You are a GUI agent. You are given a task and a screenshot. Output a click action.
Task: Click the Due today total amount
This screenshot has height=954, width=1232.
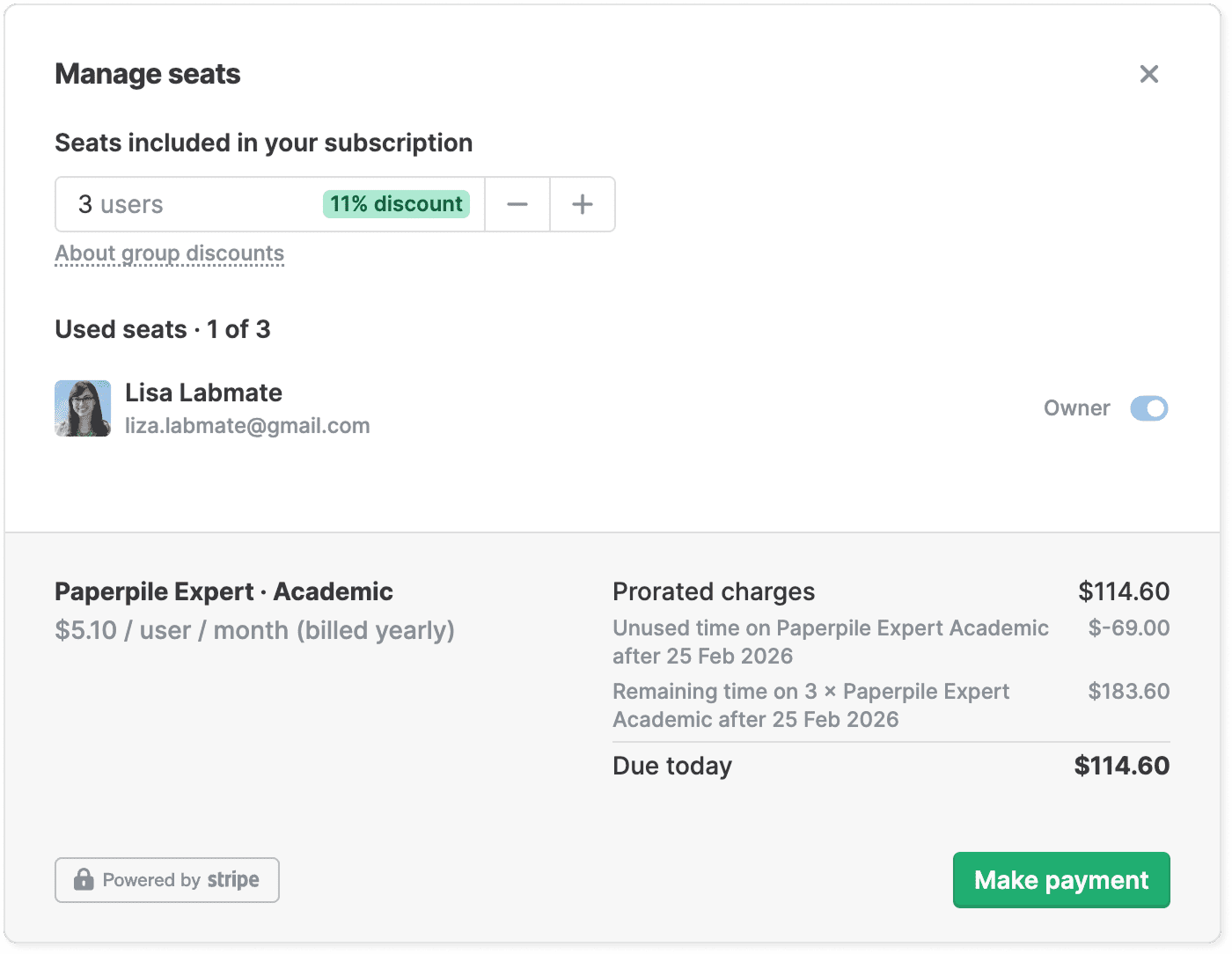[x=1121, y=766]
